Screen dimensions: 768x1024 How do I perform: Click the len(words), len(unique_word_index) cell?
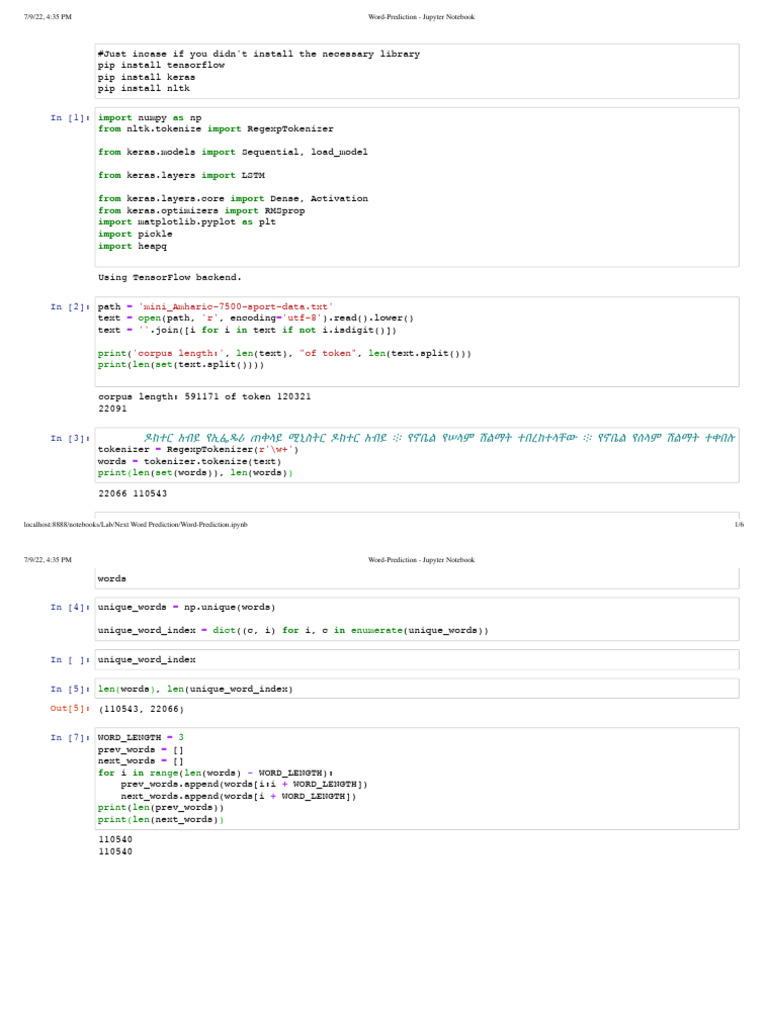(416, 689)
